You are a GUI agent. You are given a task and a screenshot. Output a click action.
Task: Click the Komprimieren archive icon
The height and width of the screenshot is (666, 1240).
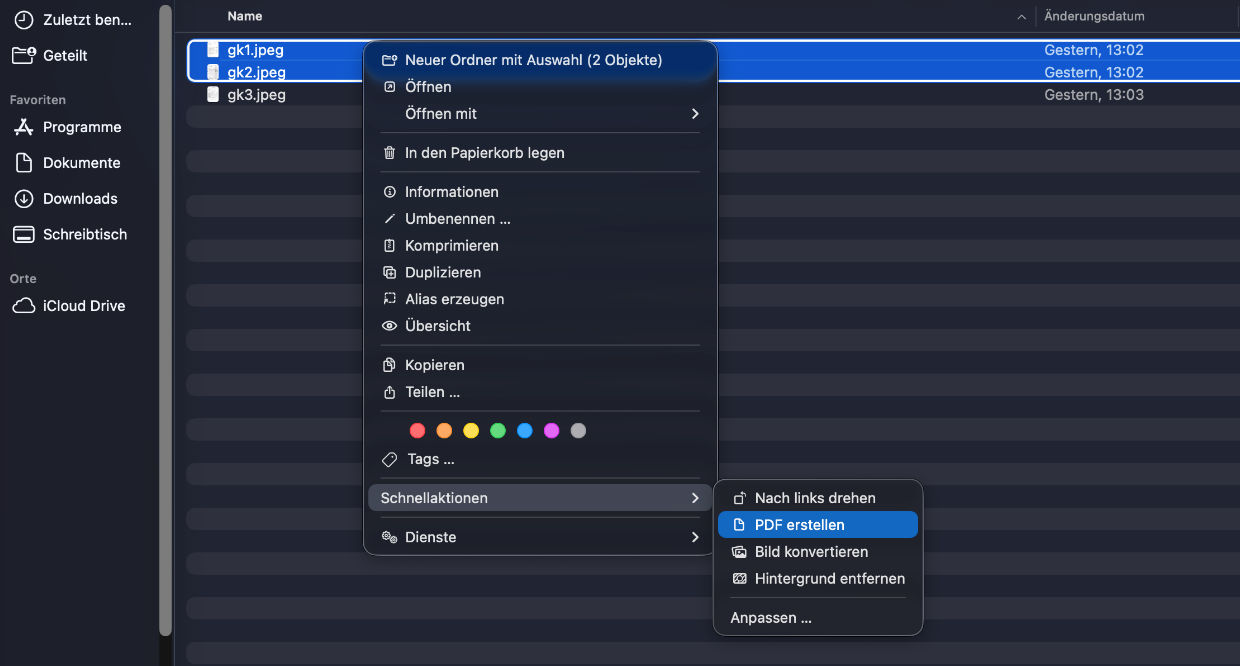point(390,246)
